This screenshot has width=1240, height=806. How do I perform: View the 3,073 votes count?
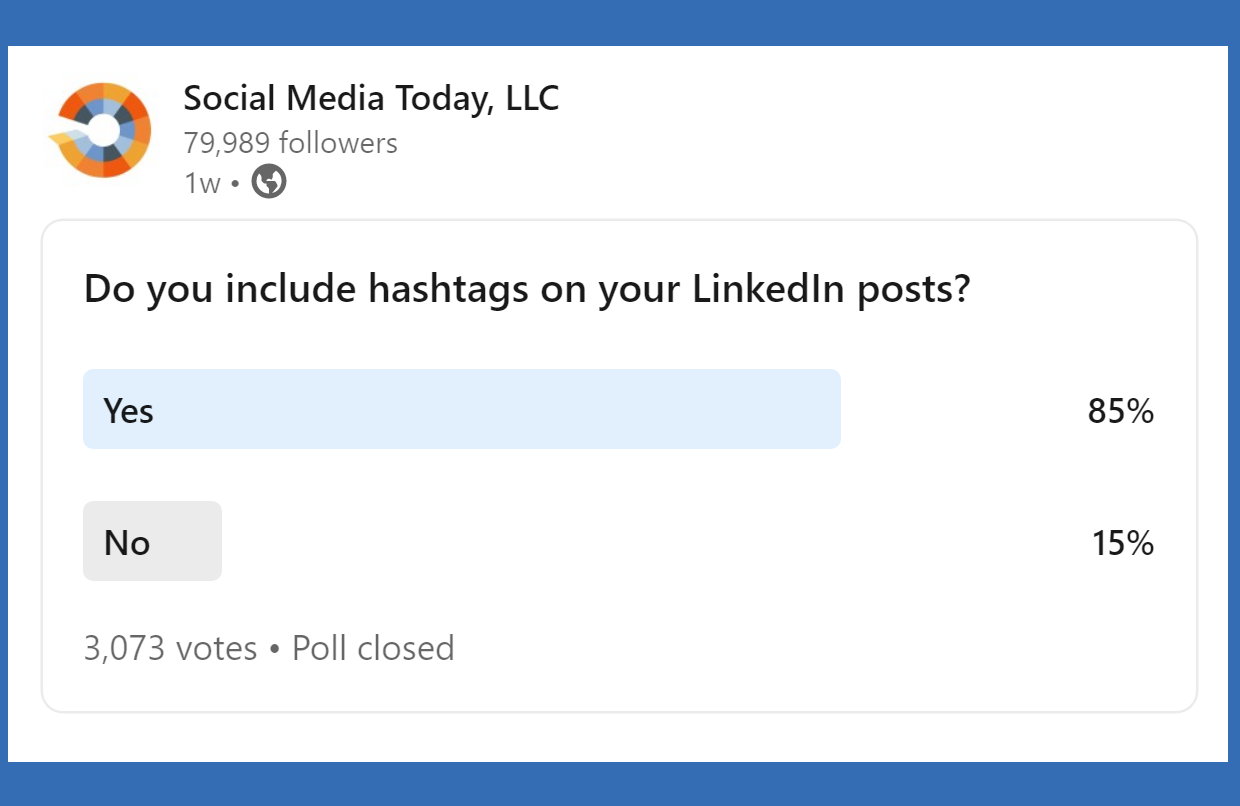click(170, 648)
